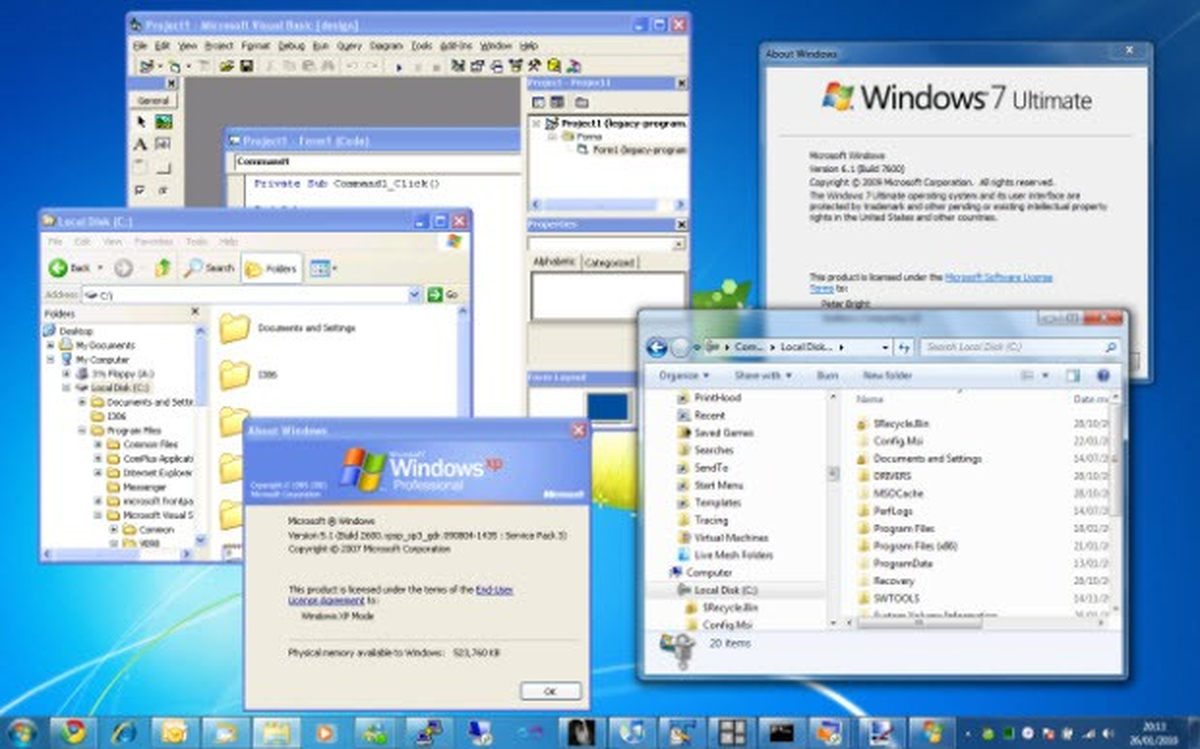Open Windows Media Player from taskbar
This screenshot has height=749, width=1200.
point(325,732)
